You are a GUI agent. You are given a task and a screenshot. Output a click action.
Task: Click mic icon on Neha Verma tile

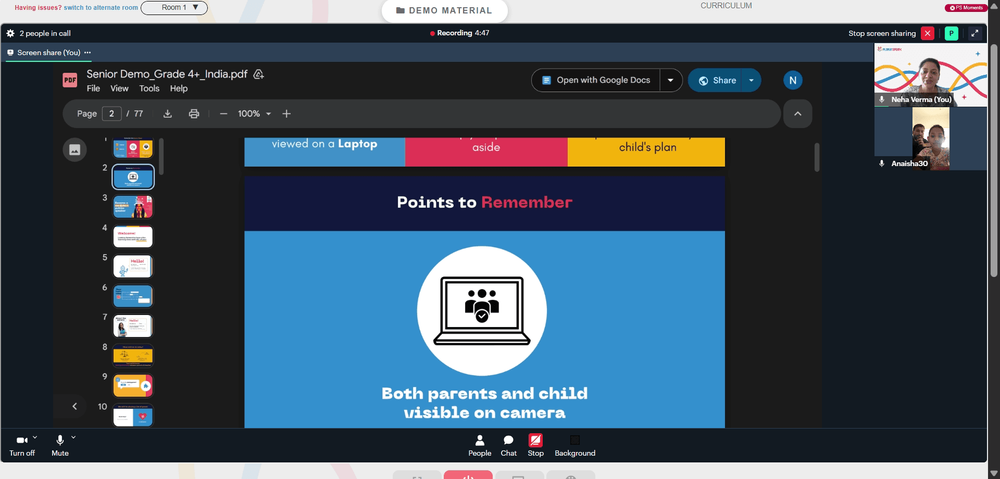881,99
